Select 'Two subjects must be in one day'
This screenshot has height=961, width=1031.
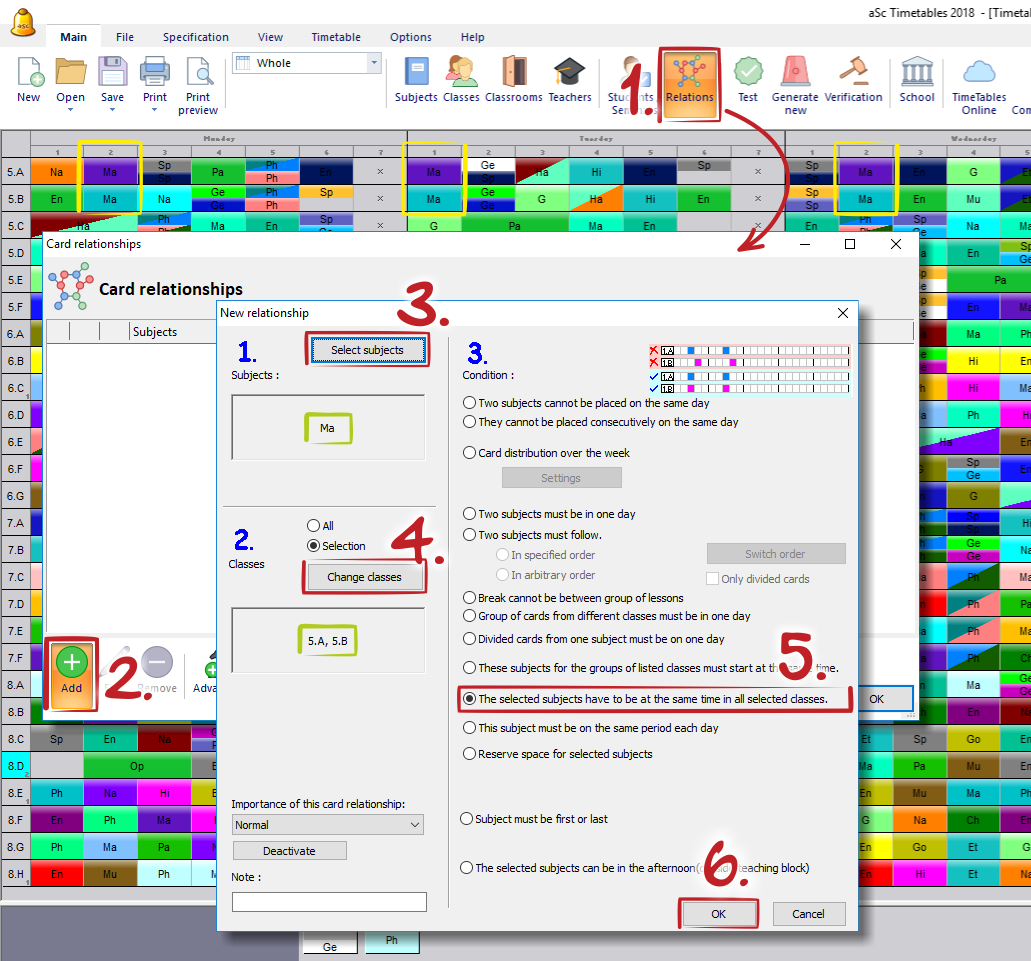pyautogui.click(x=470, y=514)
